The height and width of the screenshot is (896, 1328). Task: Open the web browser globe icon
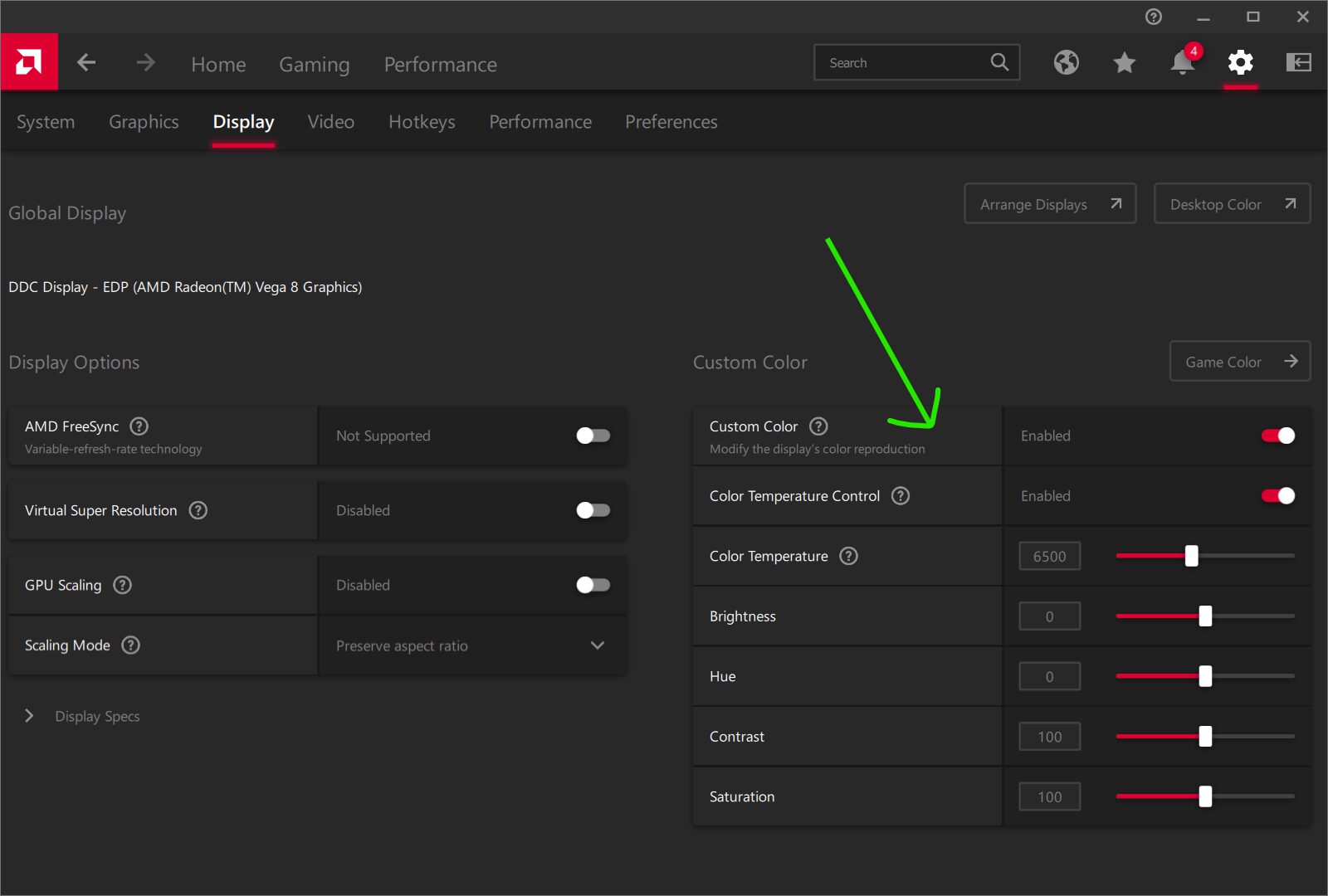pyautogui.click(x=1067, y=62)
